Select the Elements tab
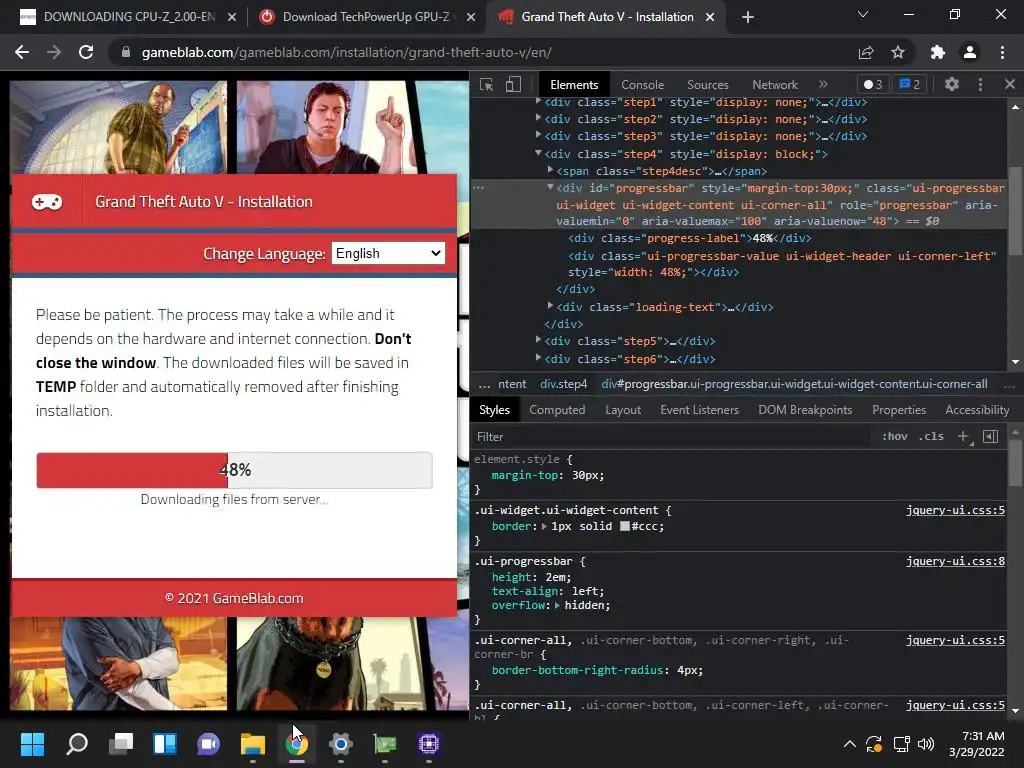Viewport: 1024px width, 768px height. (574, 85)
